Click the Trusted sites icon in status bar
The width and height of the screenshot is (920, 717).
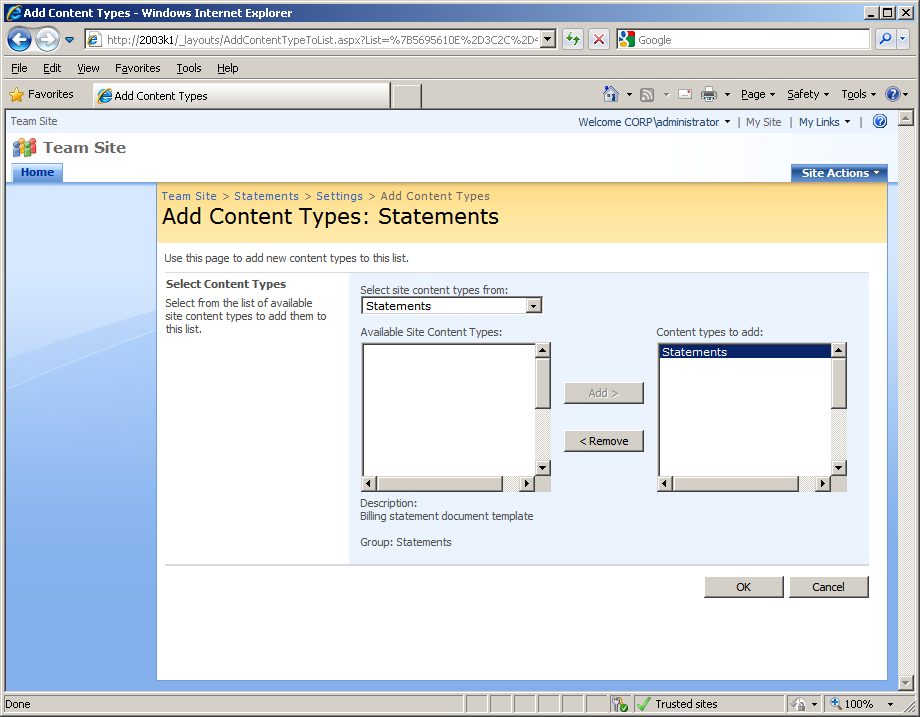647,703
